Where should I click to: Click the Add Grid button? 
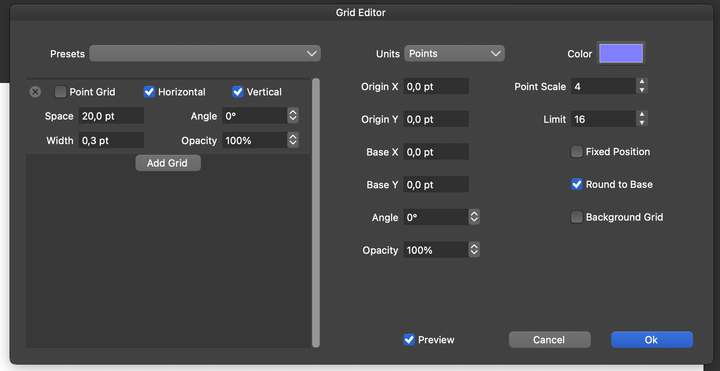(168, 163)
